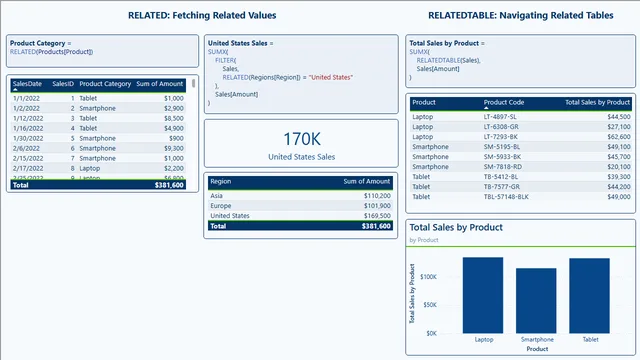The height and width of the screenshot is (360, 640).
Task: Click the Region column header
Action: coord(220,181)
